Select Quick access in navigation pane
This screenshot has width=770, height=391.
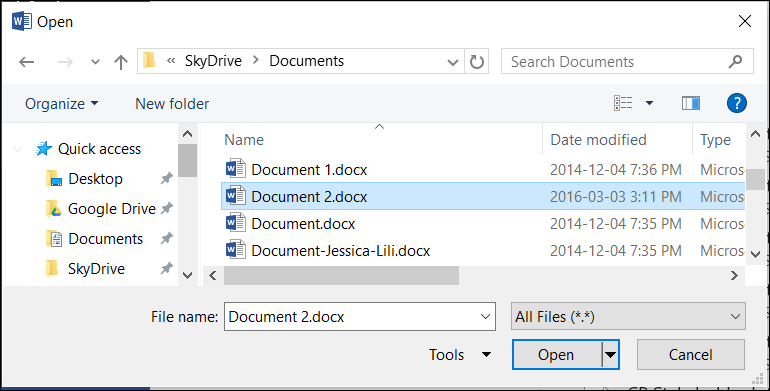click(99, 149)
